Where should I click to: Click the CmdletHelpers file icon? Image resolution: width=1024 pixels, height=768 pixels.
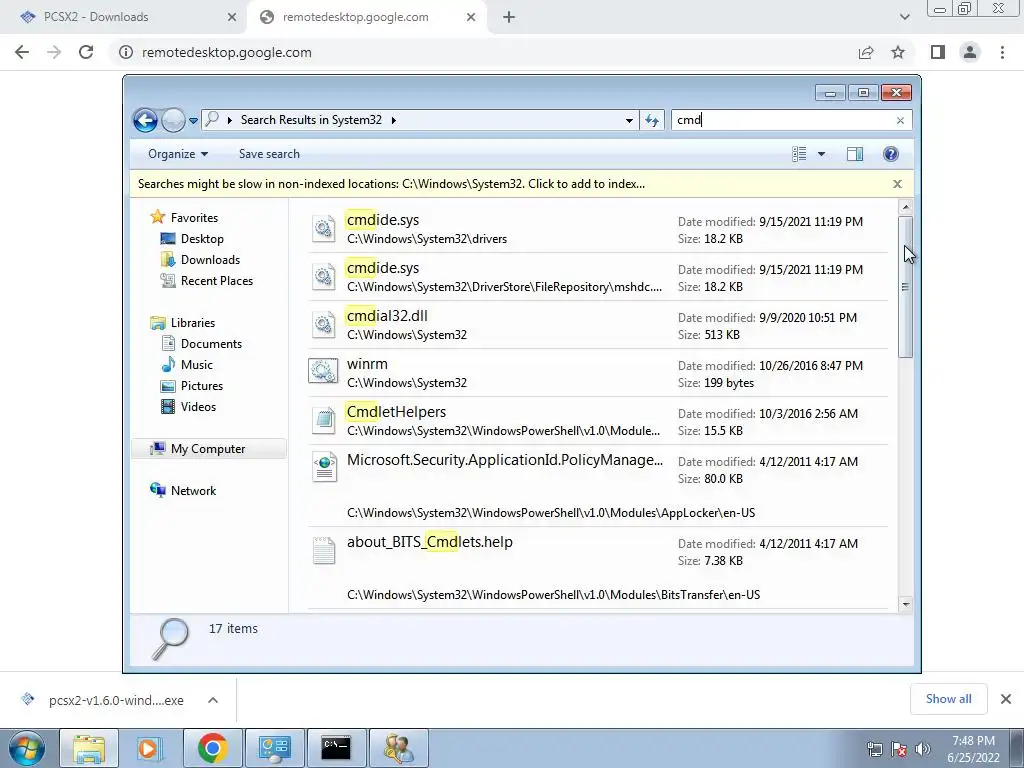click(x=323, y=421)
